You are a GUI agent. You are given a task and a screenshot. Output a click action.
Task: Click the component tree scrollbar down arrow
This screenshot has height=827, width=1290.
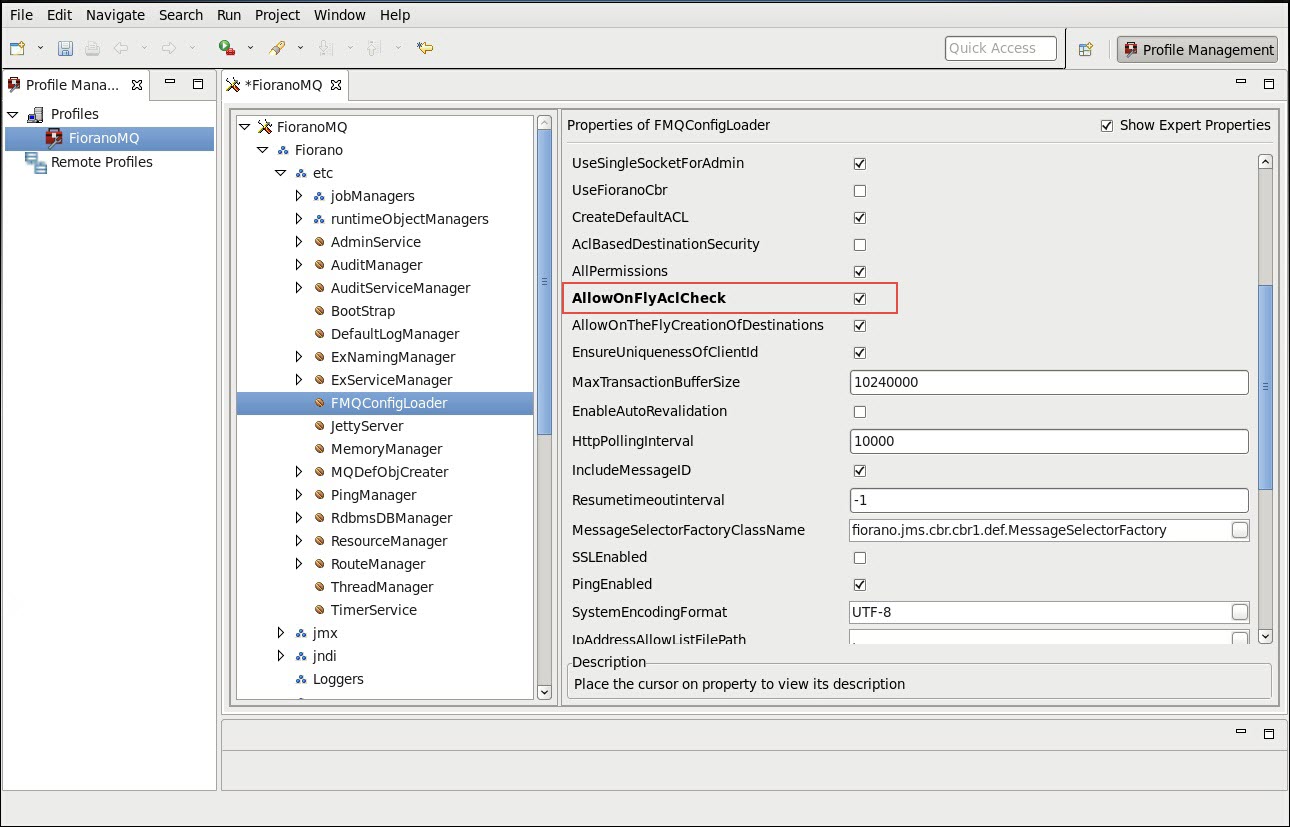tap(544, 691)
